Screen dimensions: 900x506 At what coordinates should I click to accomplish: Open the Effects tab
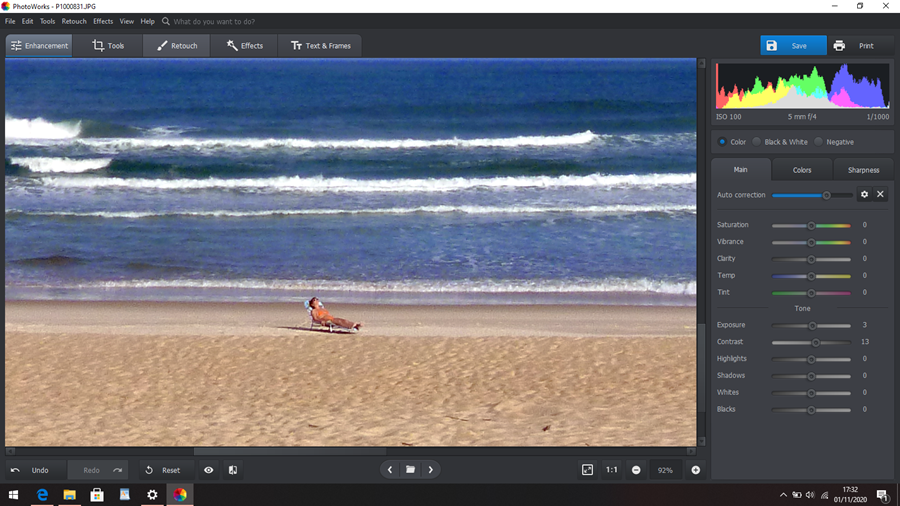245,45
